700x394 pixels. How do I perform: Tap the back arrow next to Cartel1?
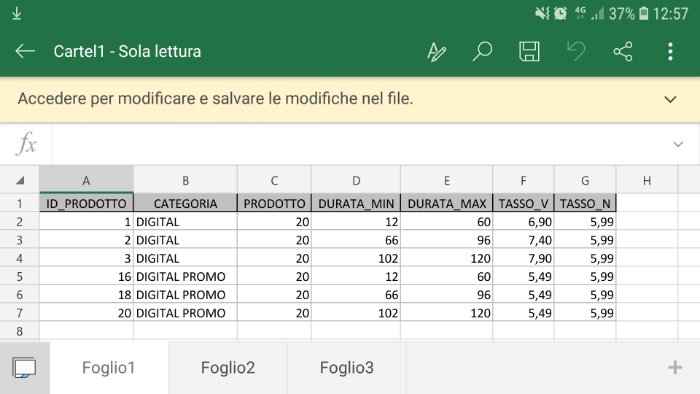(25, 51)
